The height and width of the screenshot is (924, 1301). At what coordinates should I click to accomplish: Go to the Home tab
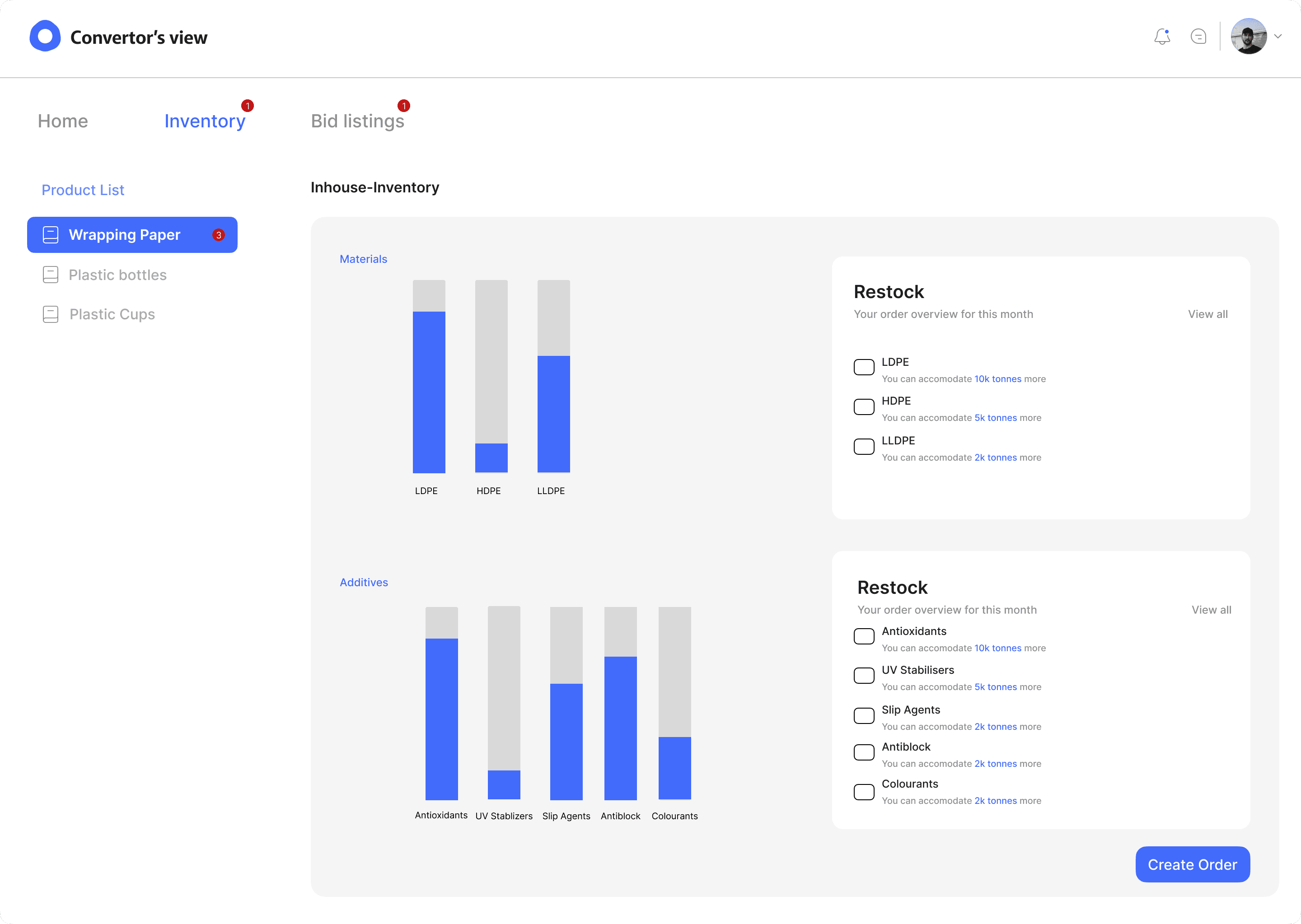coord(63,121)
